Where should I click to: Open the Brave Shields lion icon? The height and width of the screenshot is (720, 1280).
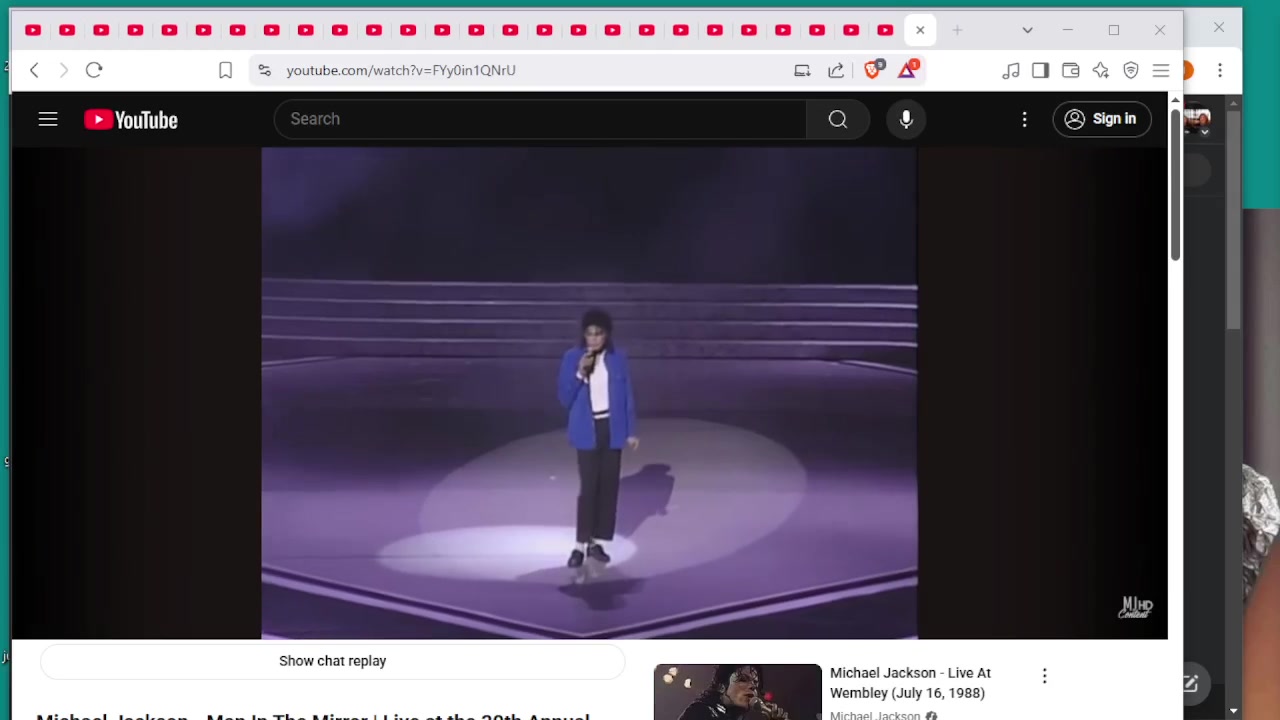(873, 70)
